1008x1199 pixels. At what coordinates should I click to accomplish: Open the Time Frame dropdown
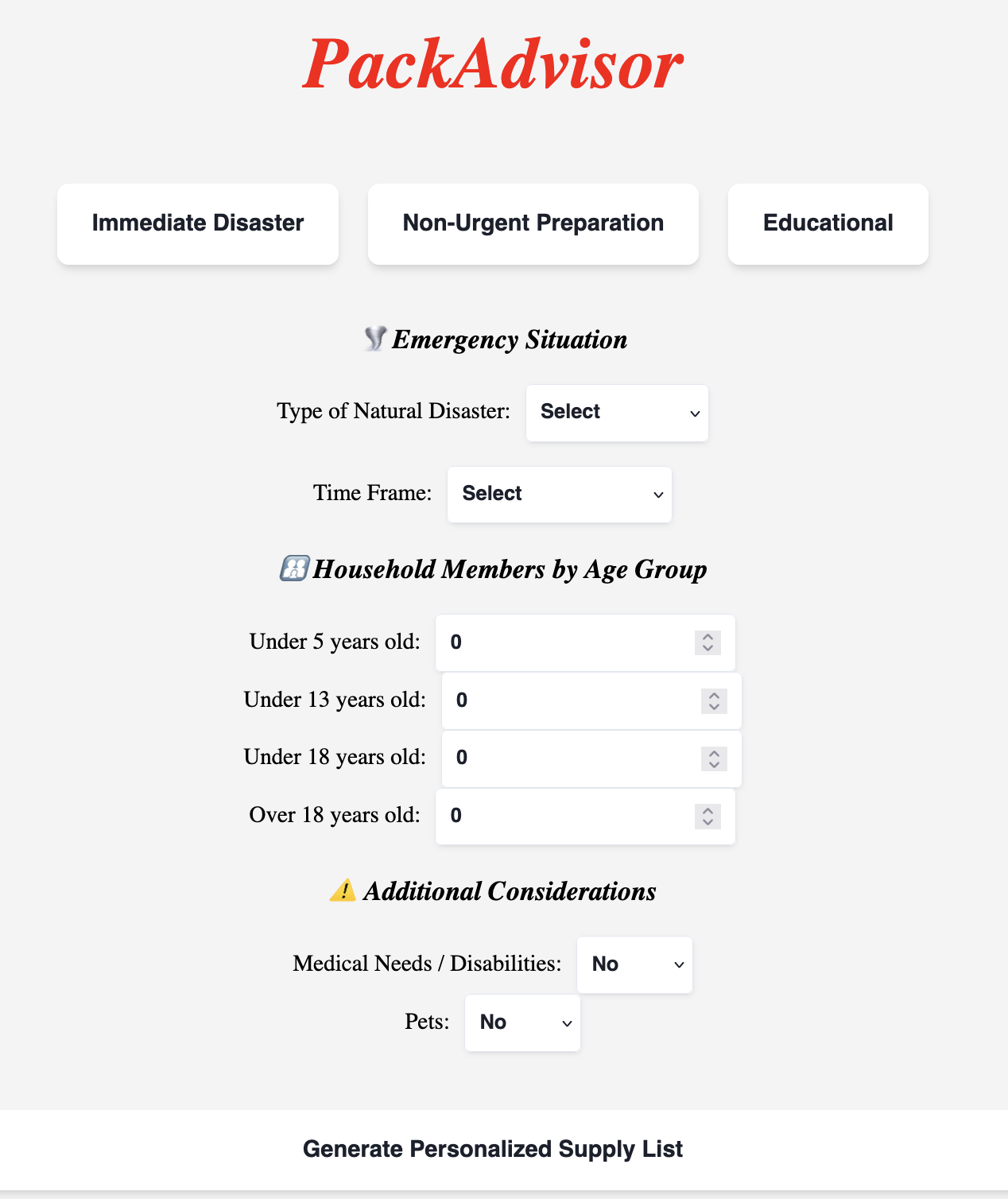(x=559, y=494)
